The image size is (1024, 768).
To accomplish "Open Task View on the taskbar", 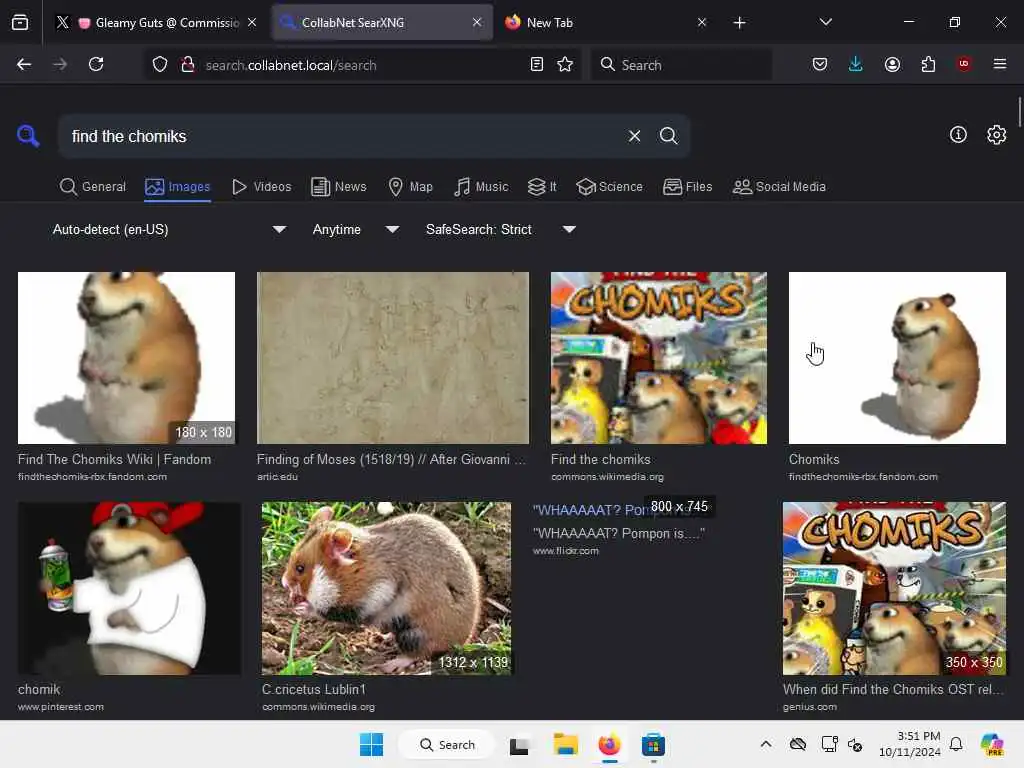I will (x=519, y=744).
